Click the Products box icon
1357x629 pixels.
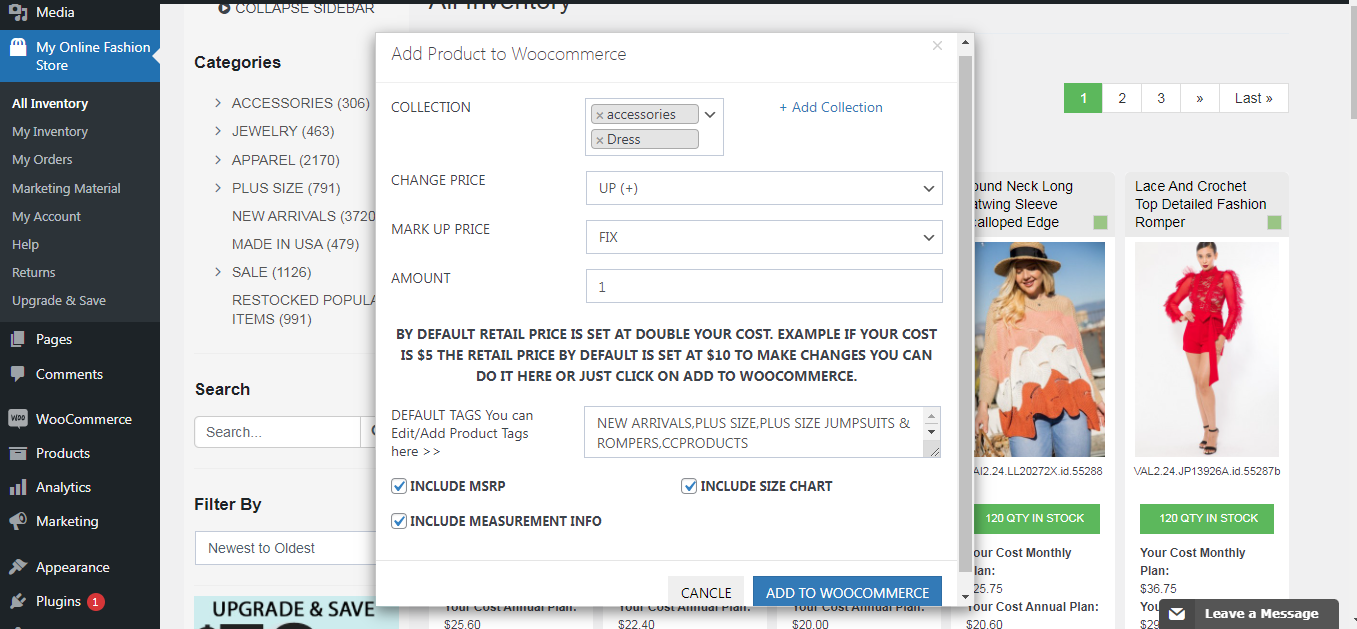click(17, 453)
